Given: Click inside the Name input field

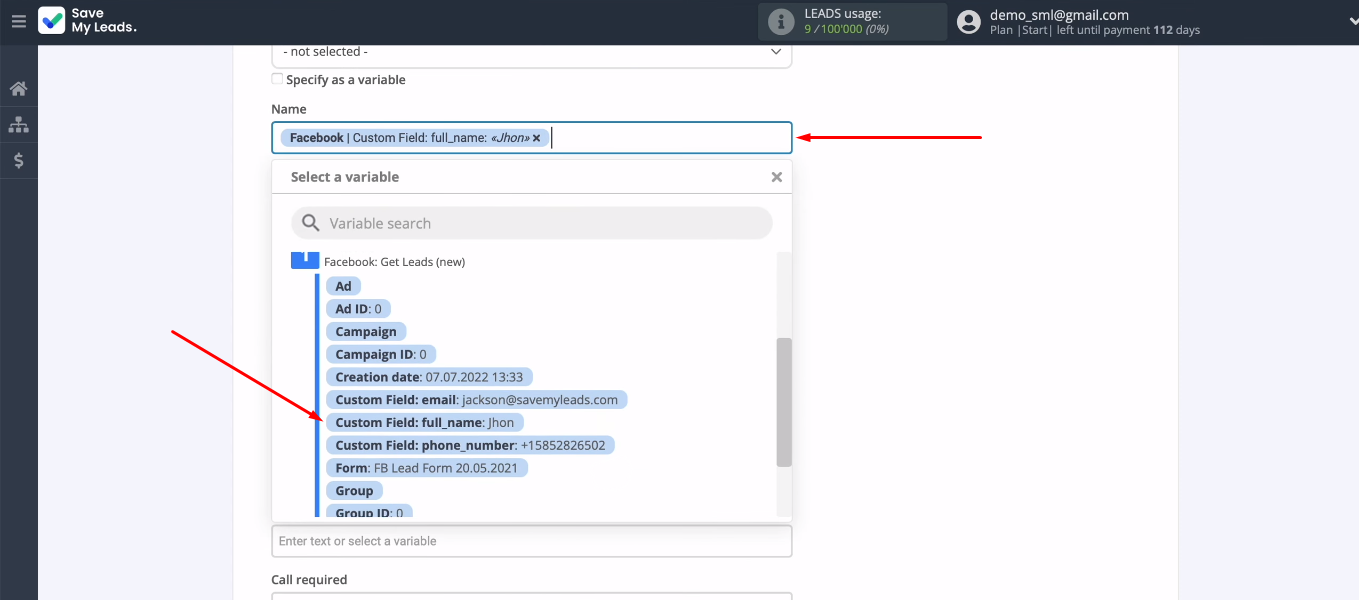Looking at the screenshot, I should [x=531, y=138].
